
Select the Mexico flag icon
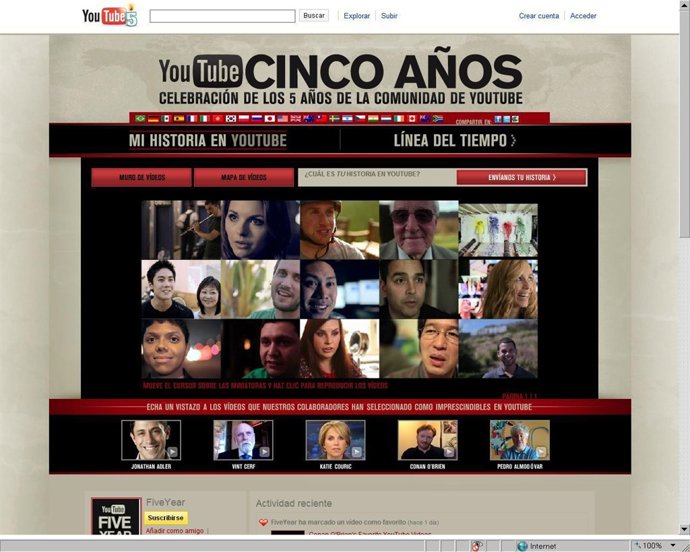coord(166,118)
